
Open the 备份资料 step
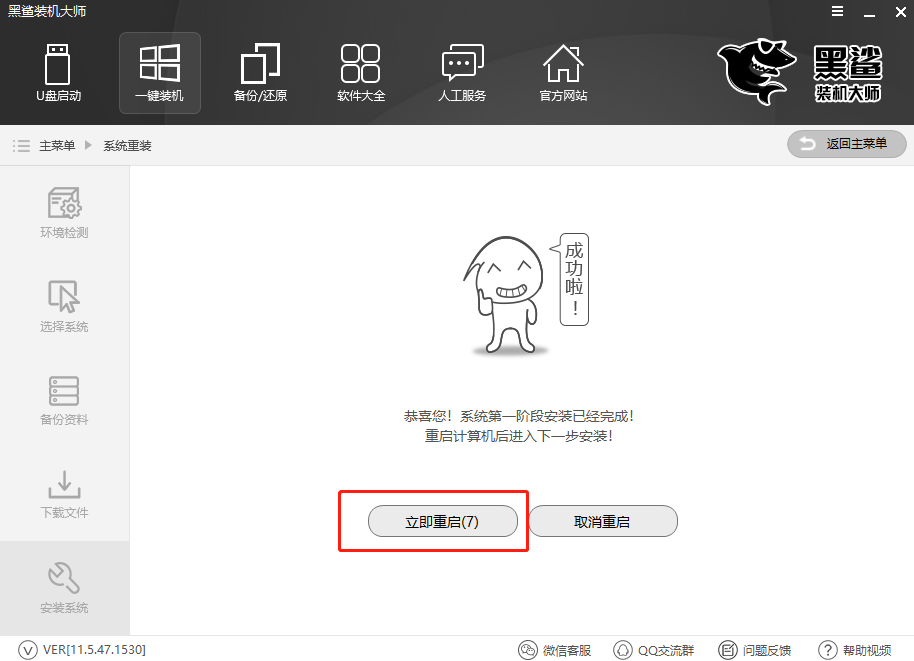(64, 399)
